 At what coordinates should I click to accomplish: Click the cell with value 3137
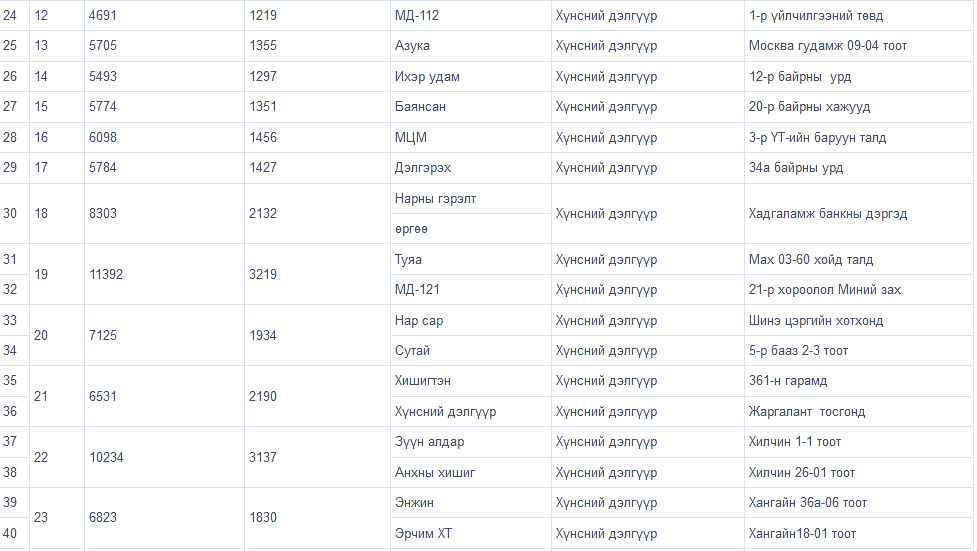[x=263, y=457]
